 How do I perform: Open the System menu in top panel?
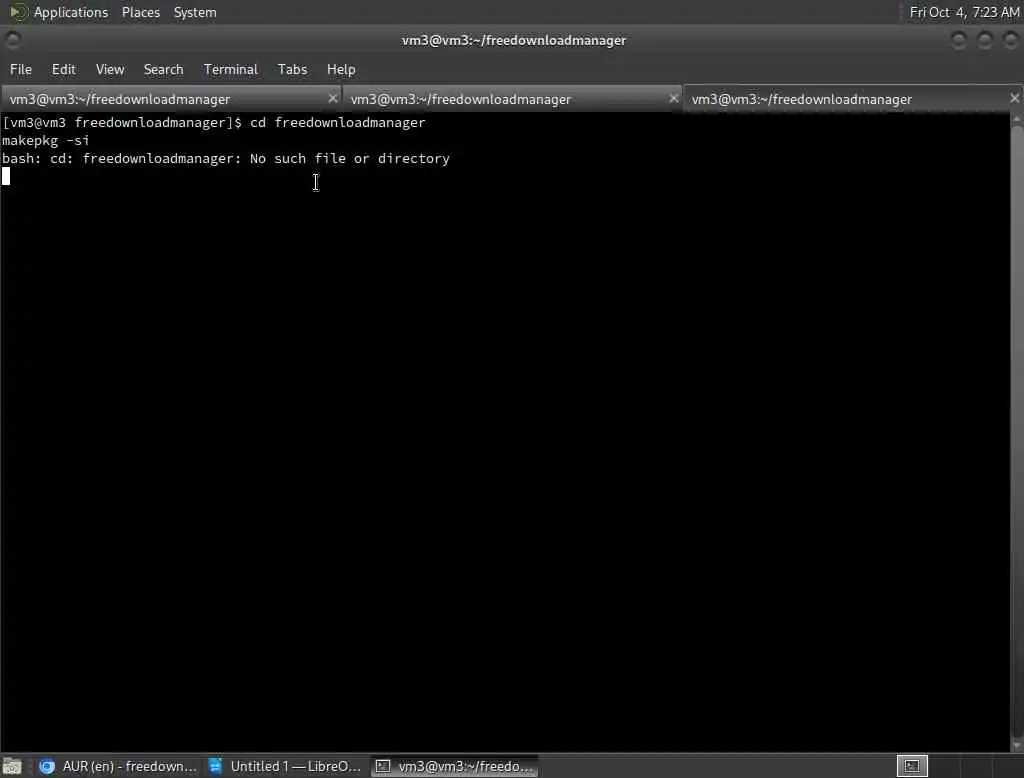pos(195,12)
